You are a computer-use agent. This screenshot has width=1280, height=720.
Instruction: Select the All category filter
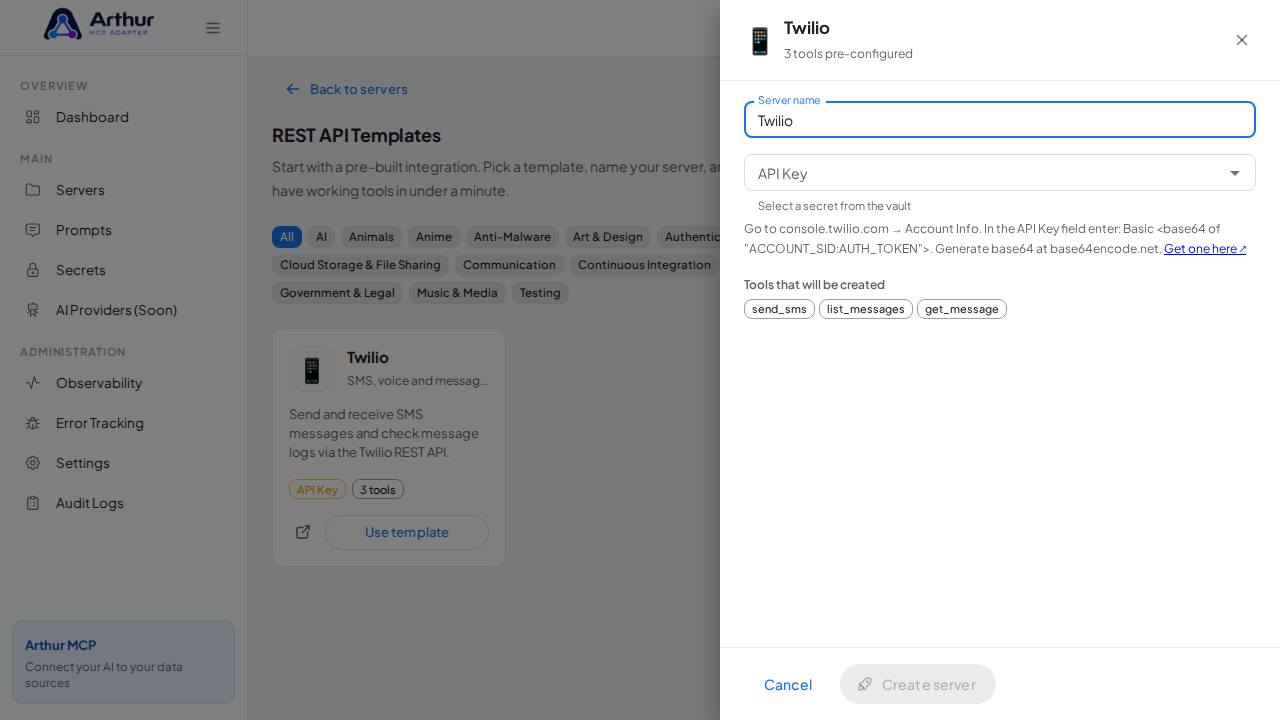[287, 237]
